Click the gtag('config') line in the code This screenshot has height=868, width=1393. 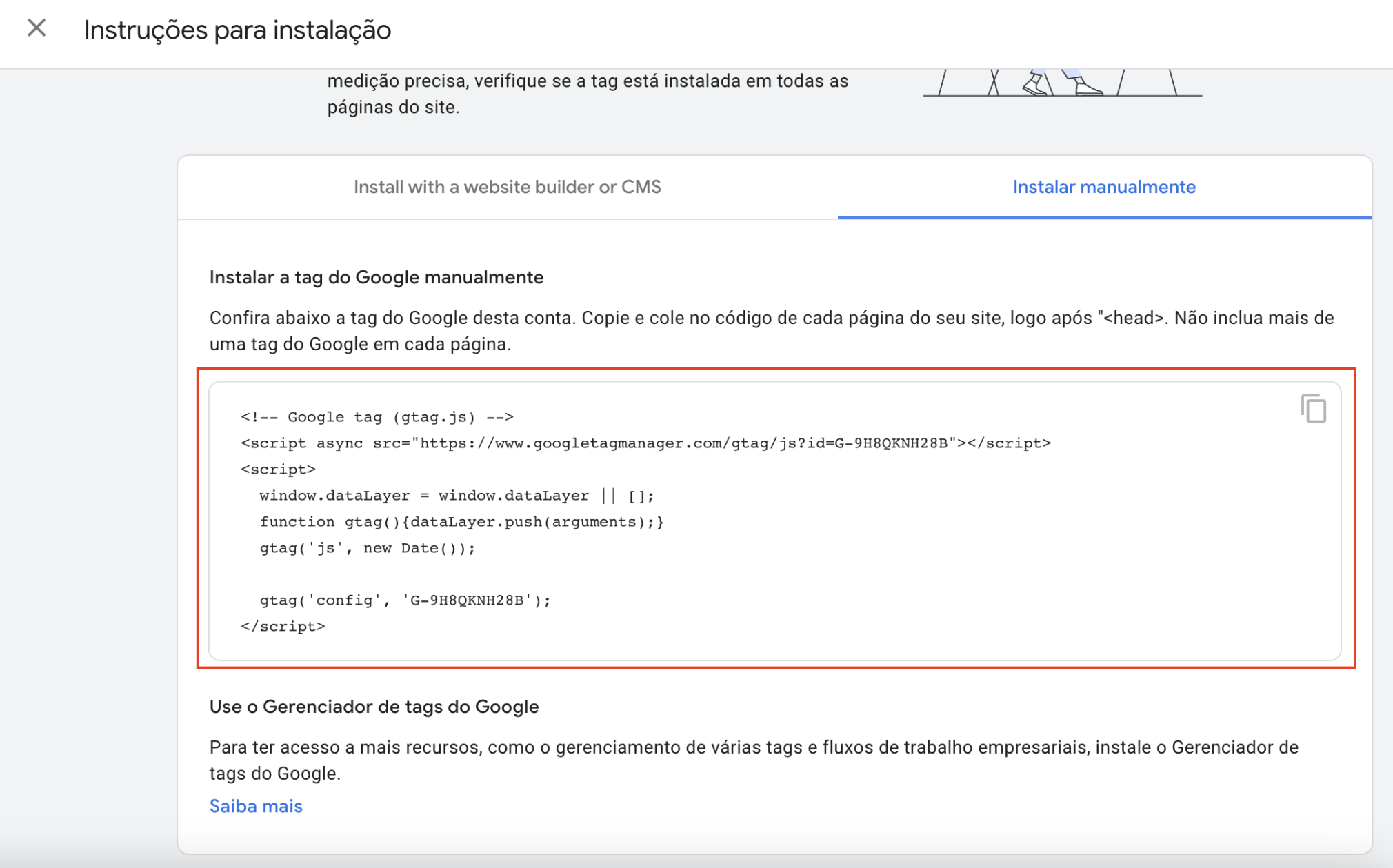(403, 600)
